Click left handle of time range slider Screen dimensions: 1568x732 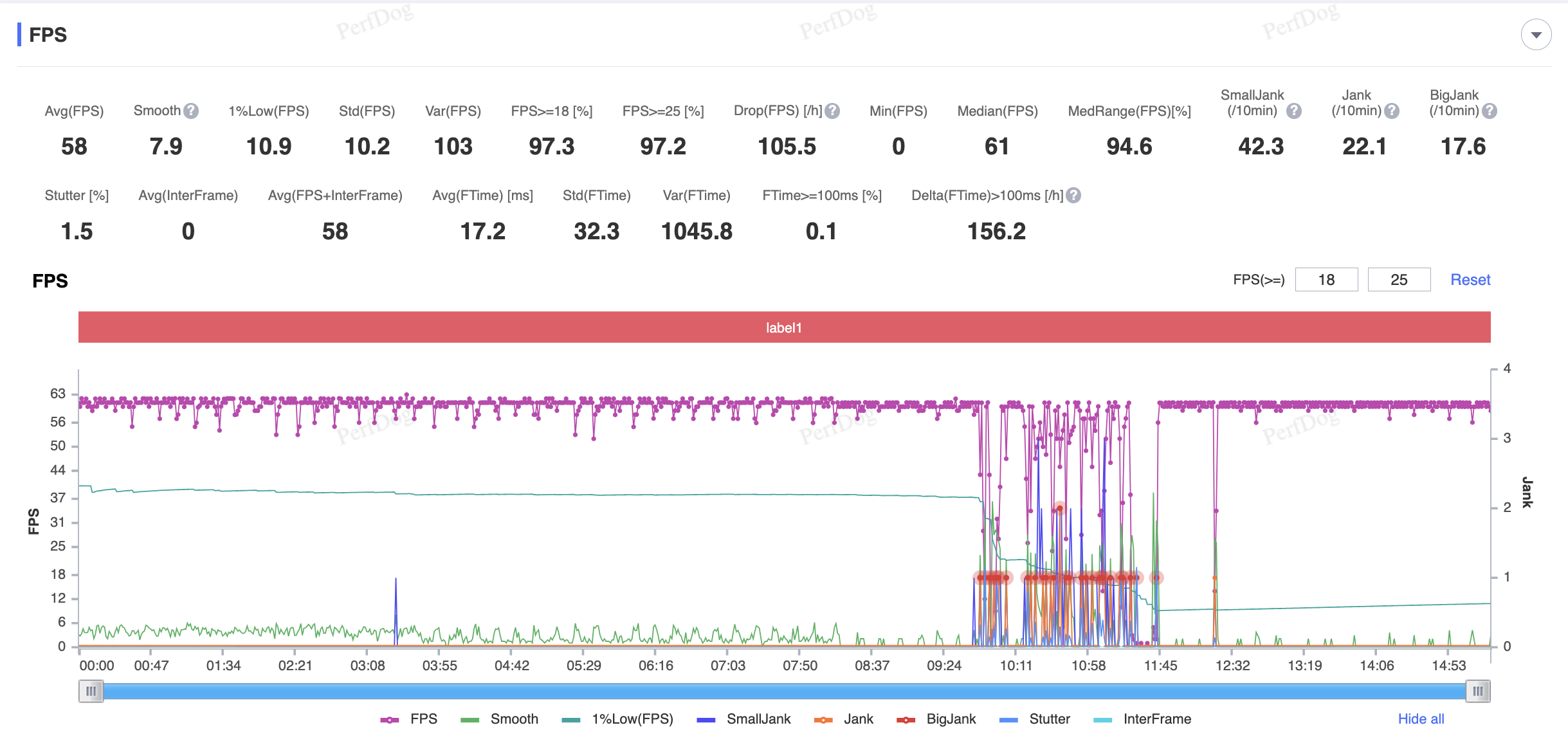[91, 691]
